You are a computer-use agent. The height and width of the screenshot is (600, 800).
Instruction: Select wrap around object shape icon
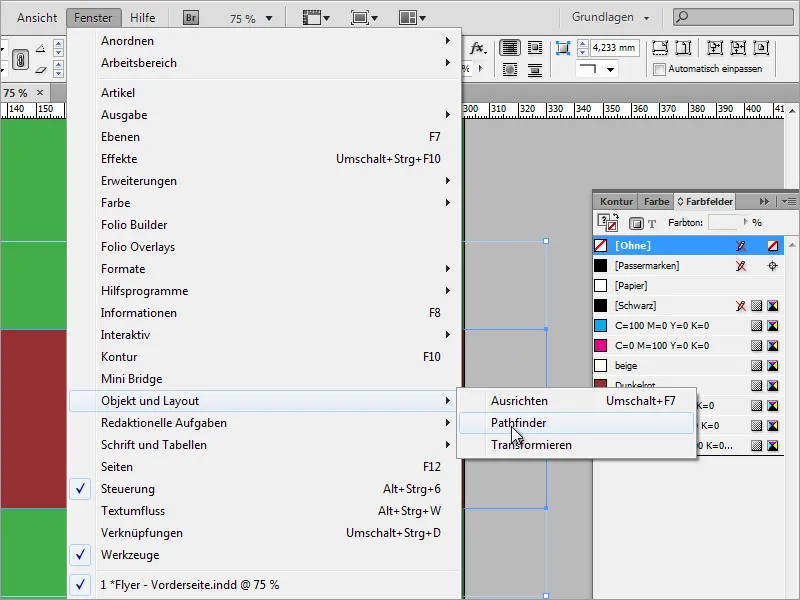coord(509,69)
